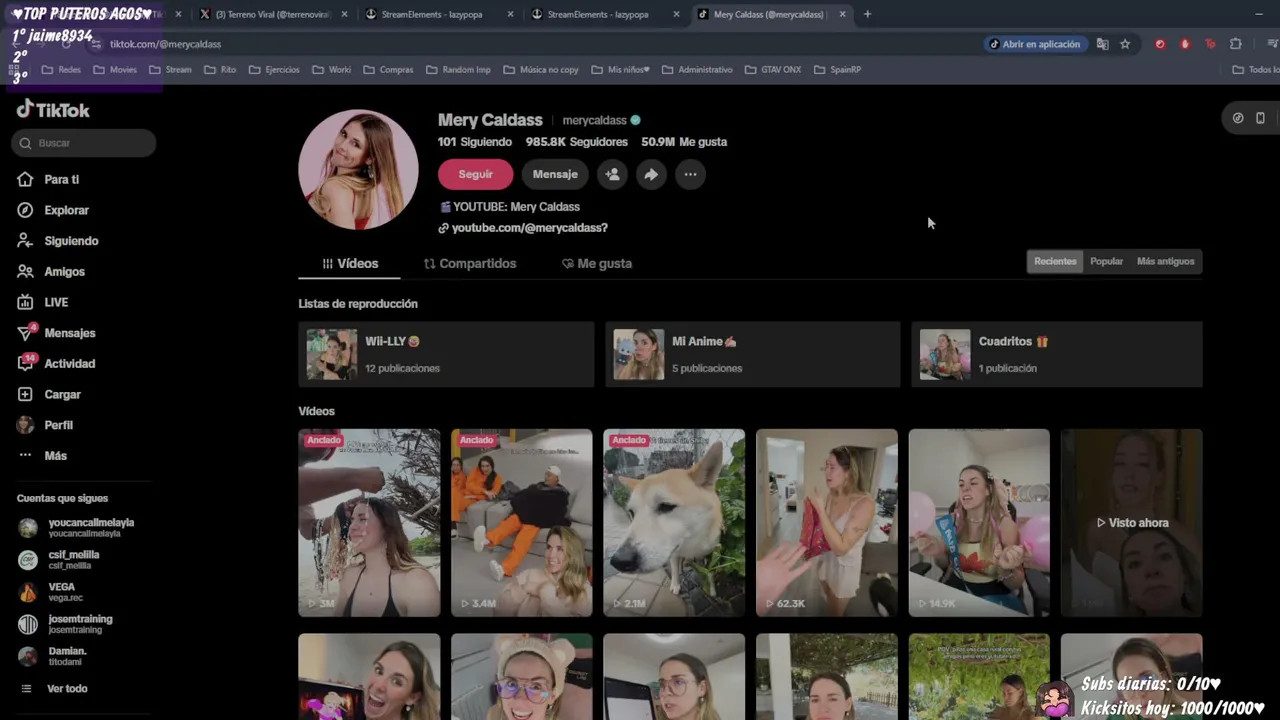Screen dimensions: 1280x720
Task: Open the Damian. titodami account
Action: pos(54,656)
